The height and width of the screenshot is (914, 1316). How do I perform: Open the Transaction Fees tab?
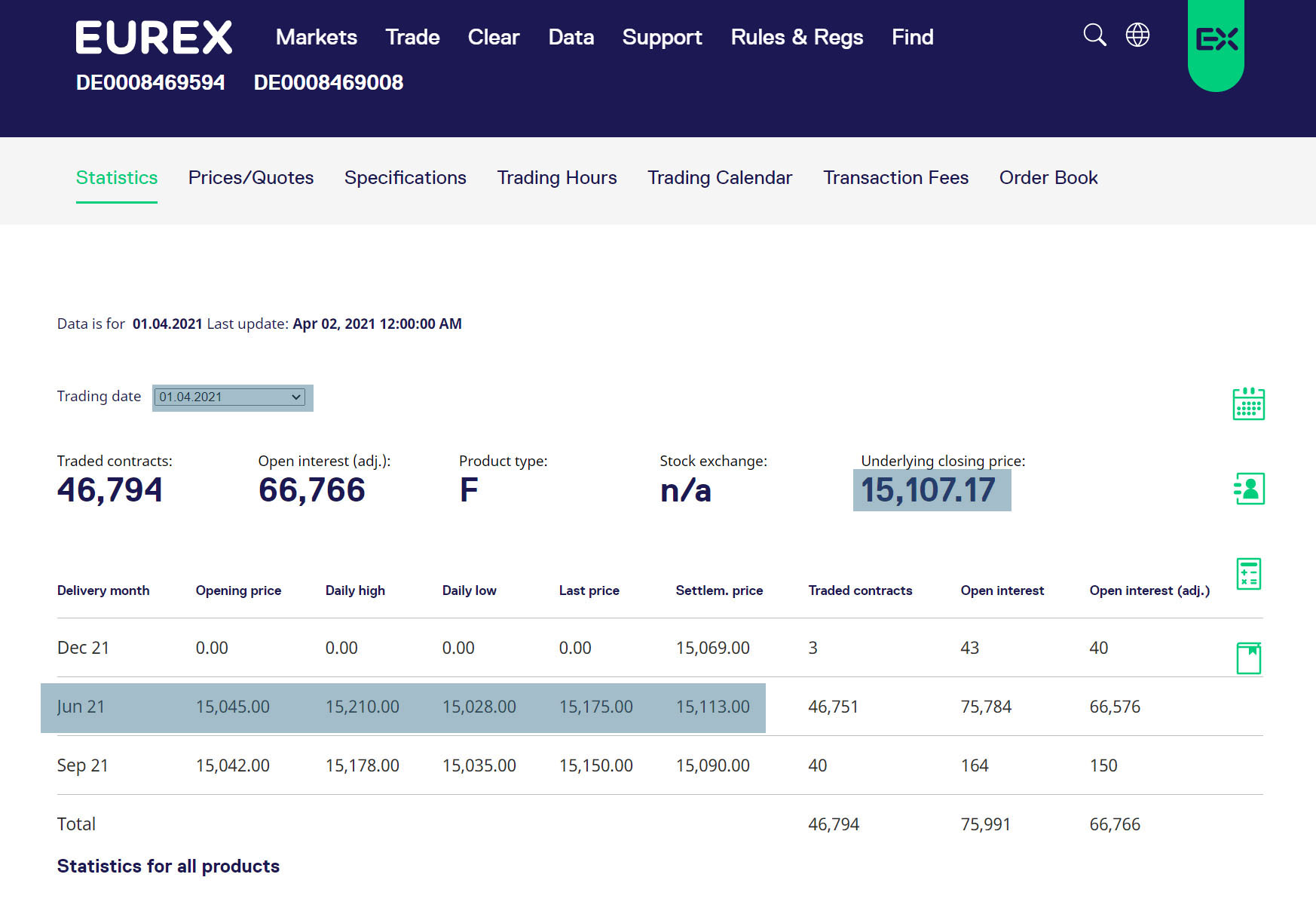[x=895, y=178]
